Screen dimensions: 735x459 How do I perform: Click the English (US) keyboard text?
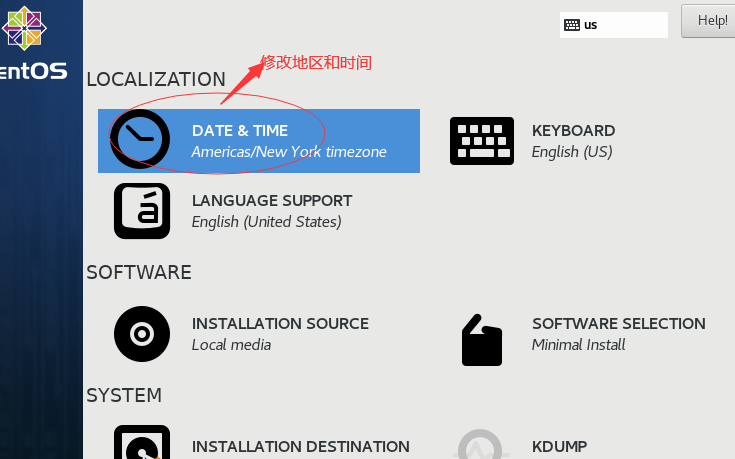click(x=572, y=152)
